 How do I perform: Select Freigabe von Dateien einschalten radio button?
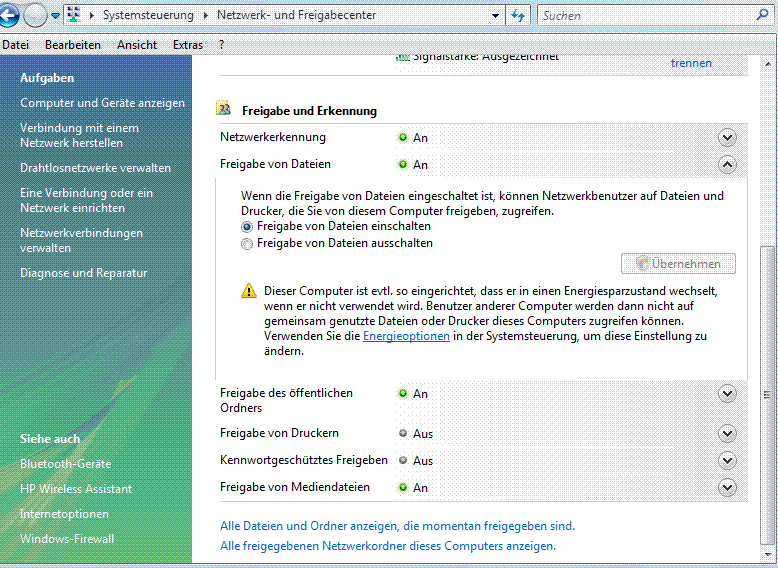(x=247, y=227)
